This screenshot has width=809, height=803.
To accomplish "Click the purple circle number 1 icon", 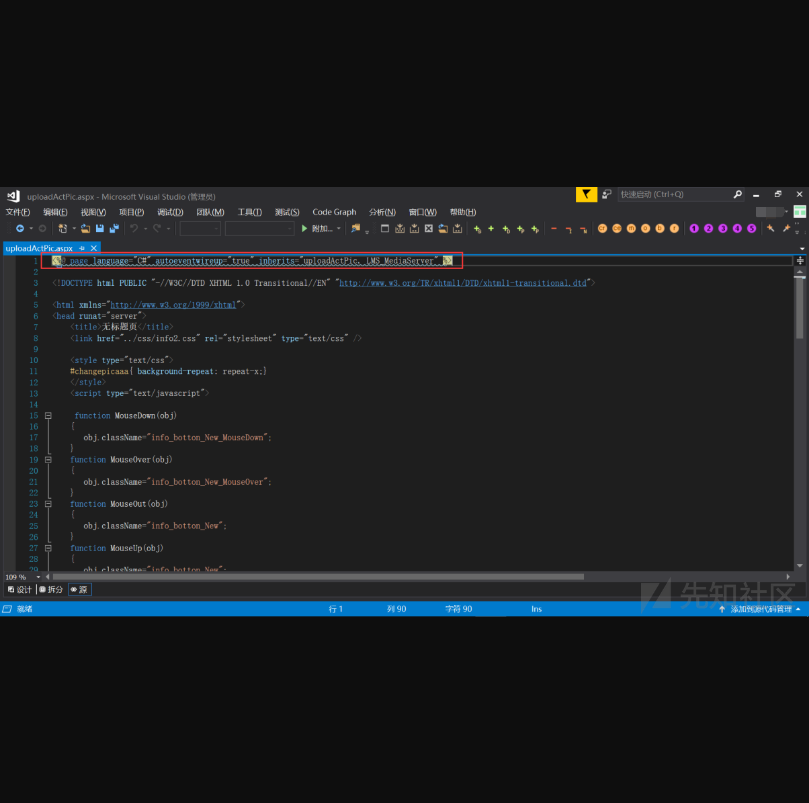I will click(694, 229).
